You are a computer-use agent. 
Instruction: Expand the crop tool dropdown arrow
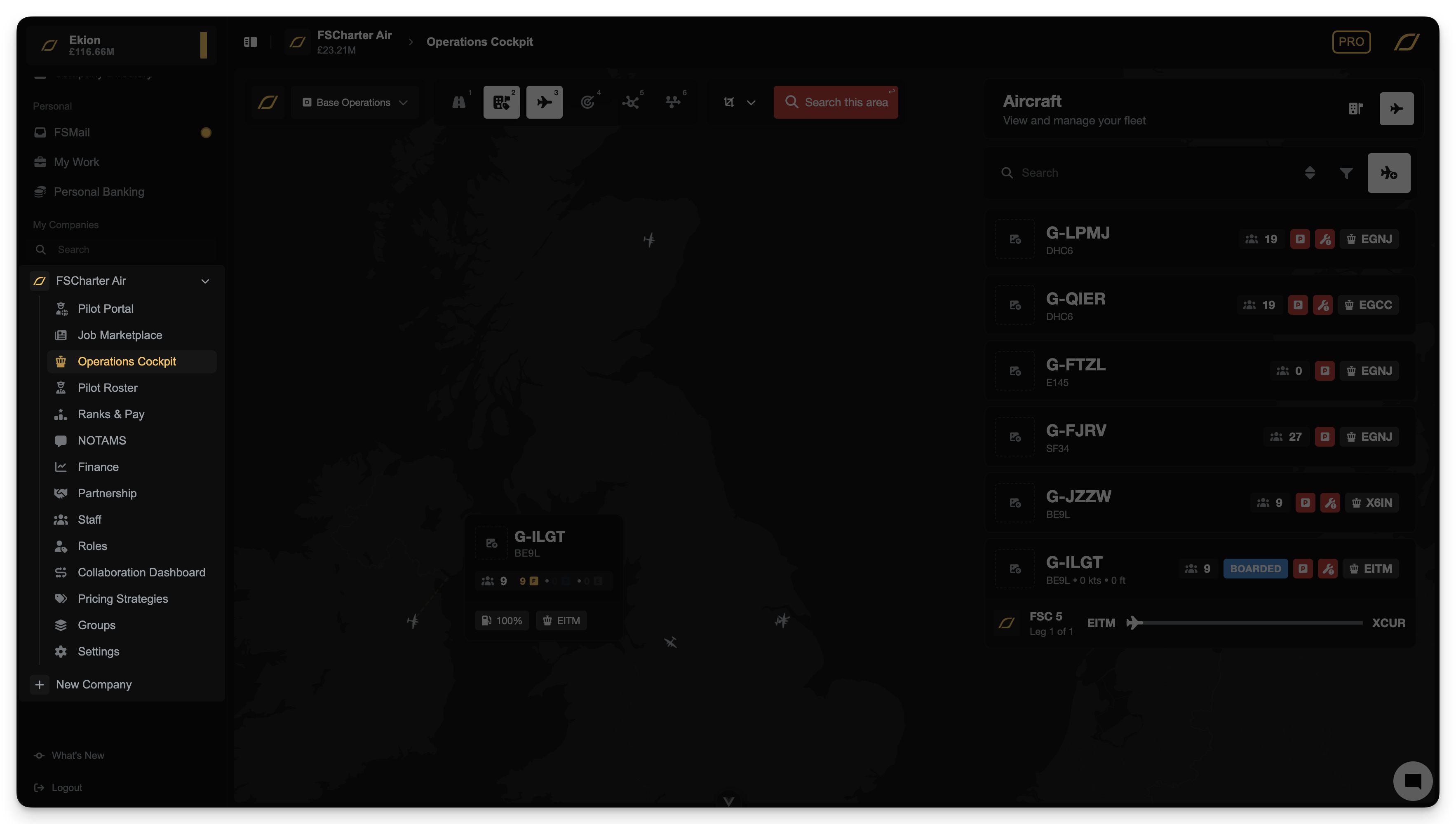(x=751, y=103)
